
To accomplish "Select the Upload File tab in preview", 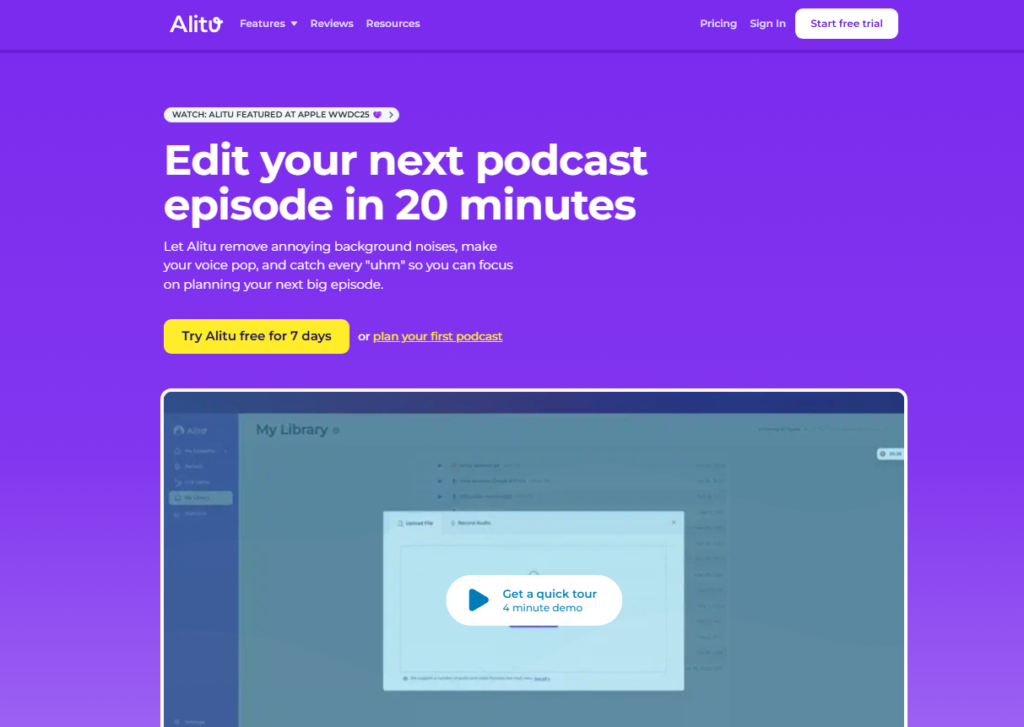I will (415, 523).
